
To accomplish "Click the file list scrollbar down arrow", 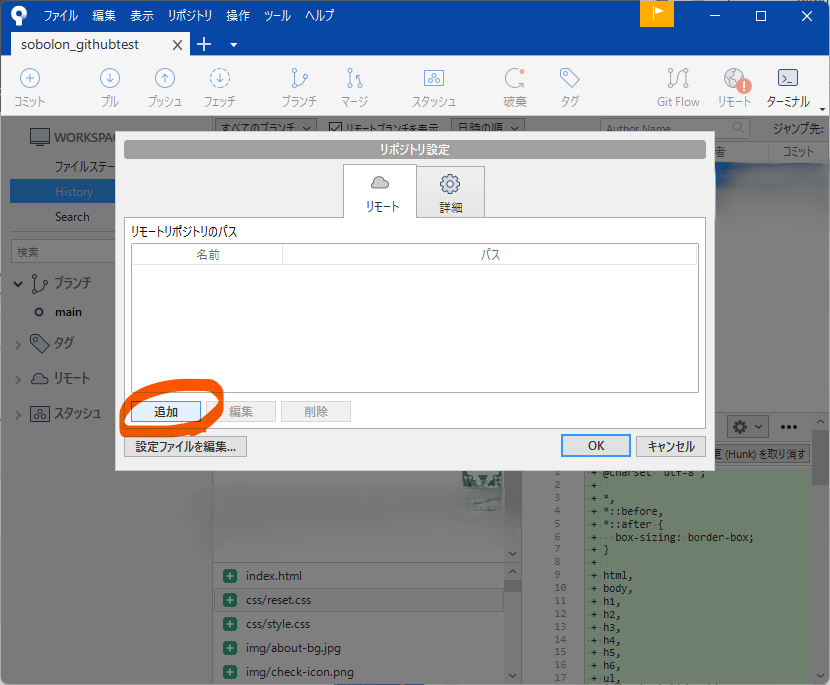I will tap(512, 675).
